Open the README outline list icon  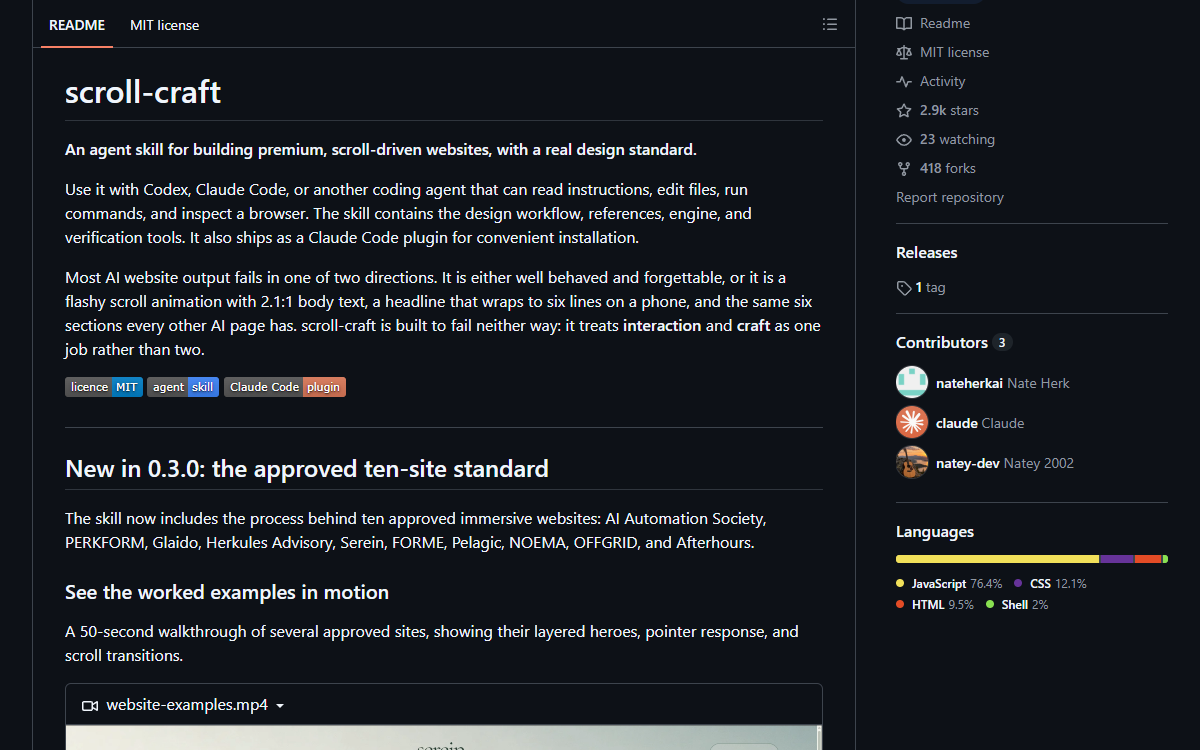tap(829, 25)
